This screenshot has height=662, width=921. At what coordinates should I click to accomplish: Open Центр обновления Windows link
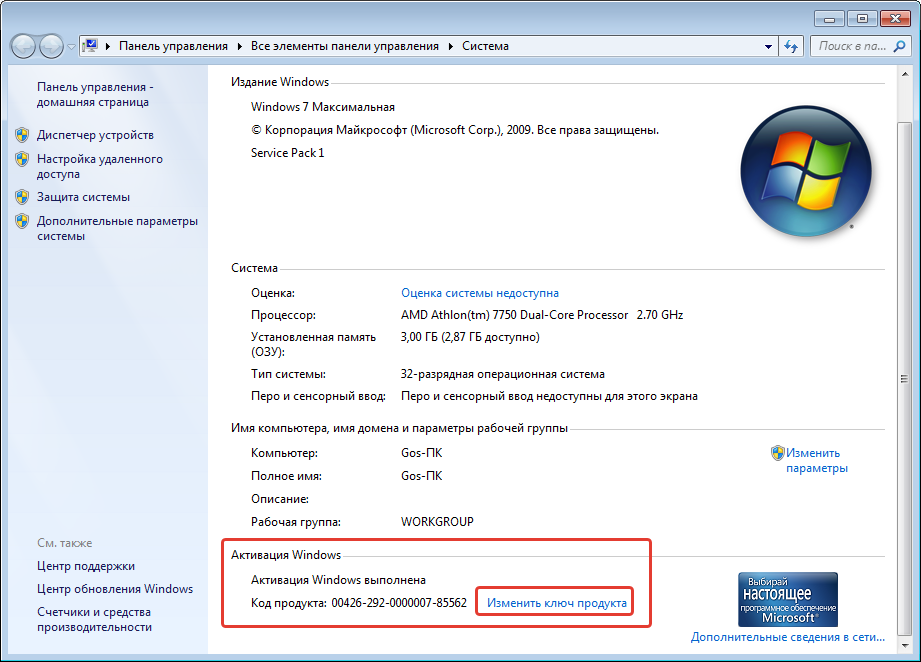[x=115, y=589]
